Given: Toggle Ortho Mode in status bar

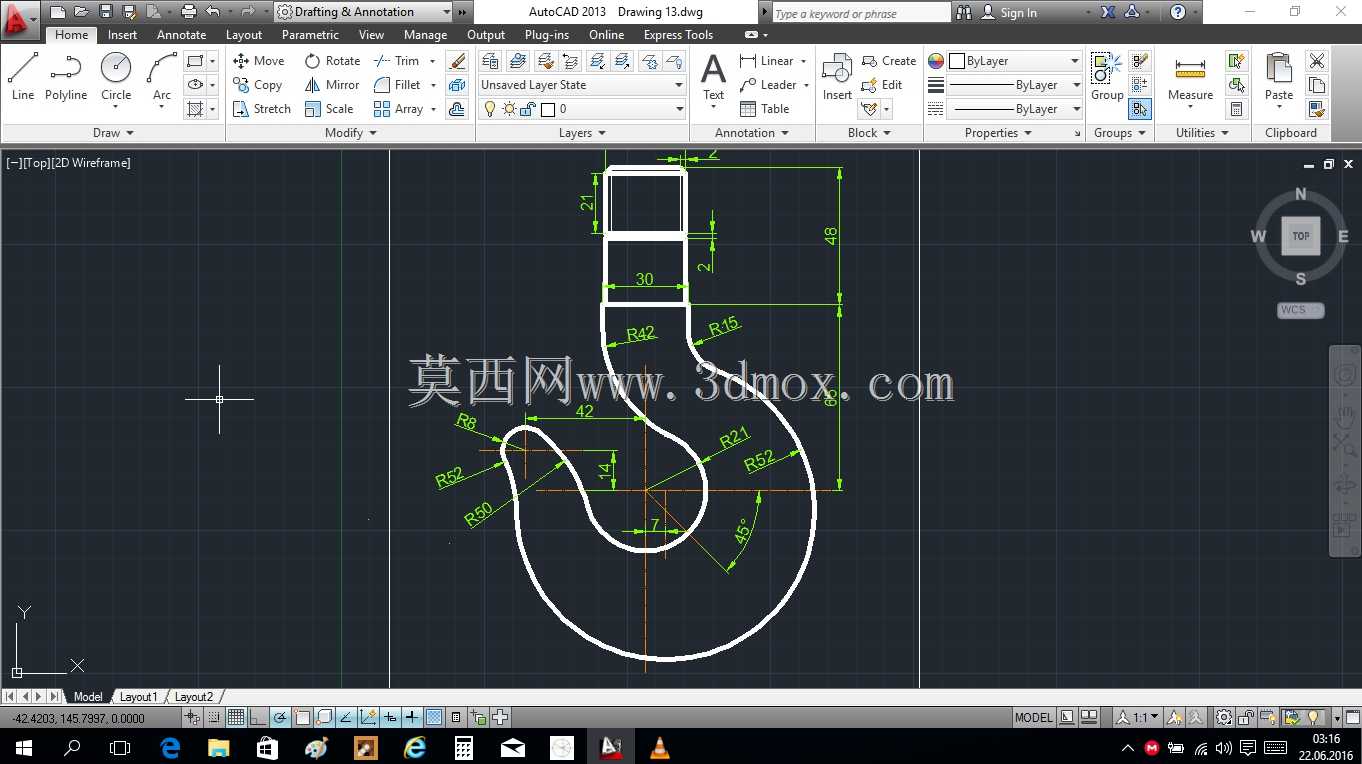Looking at the screenshot, I should click(x=258, y=717).
